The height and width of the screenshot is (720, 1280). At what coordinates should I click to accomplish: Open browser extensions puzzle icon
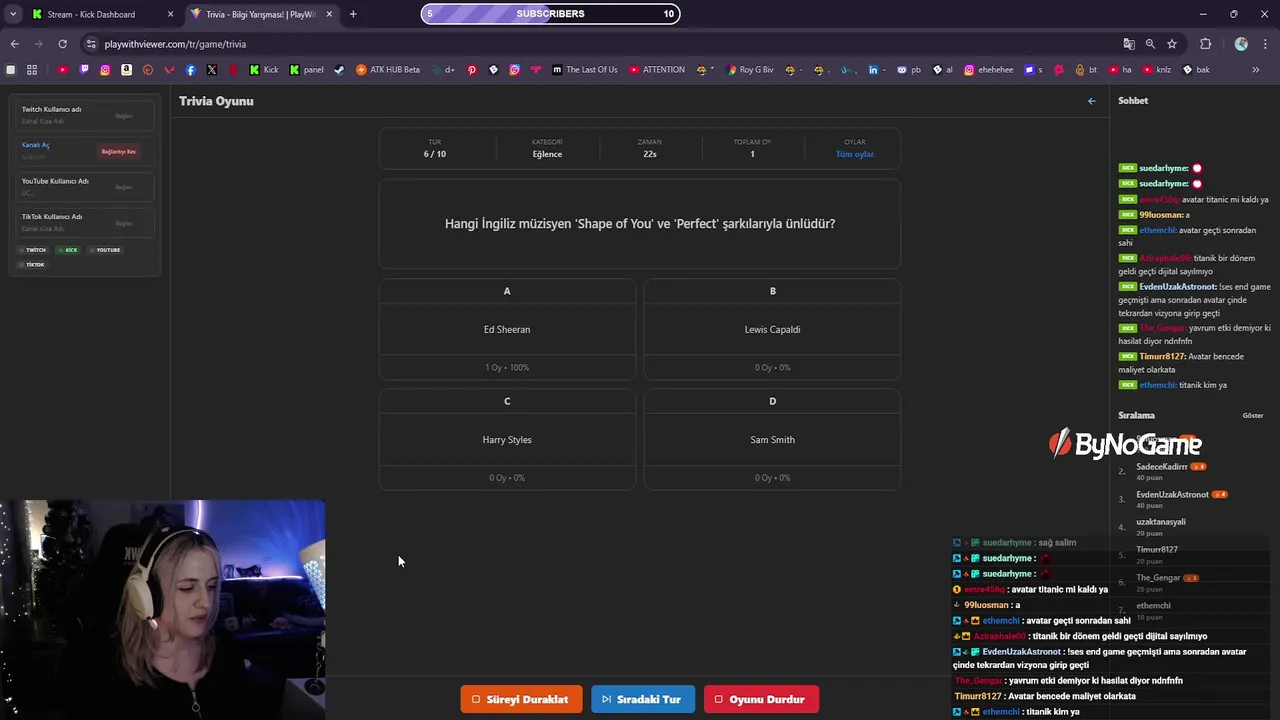click(x=1205, y=44)
